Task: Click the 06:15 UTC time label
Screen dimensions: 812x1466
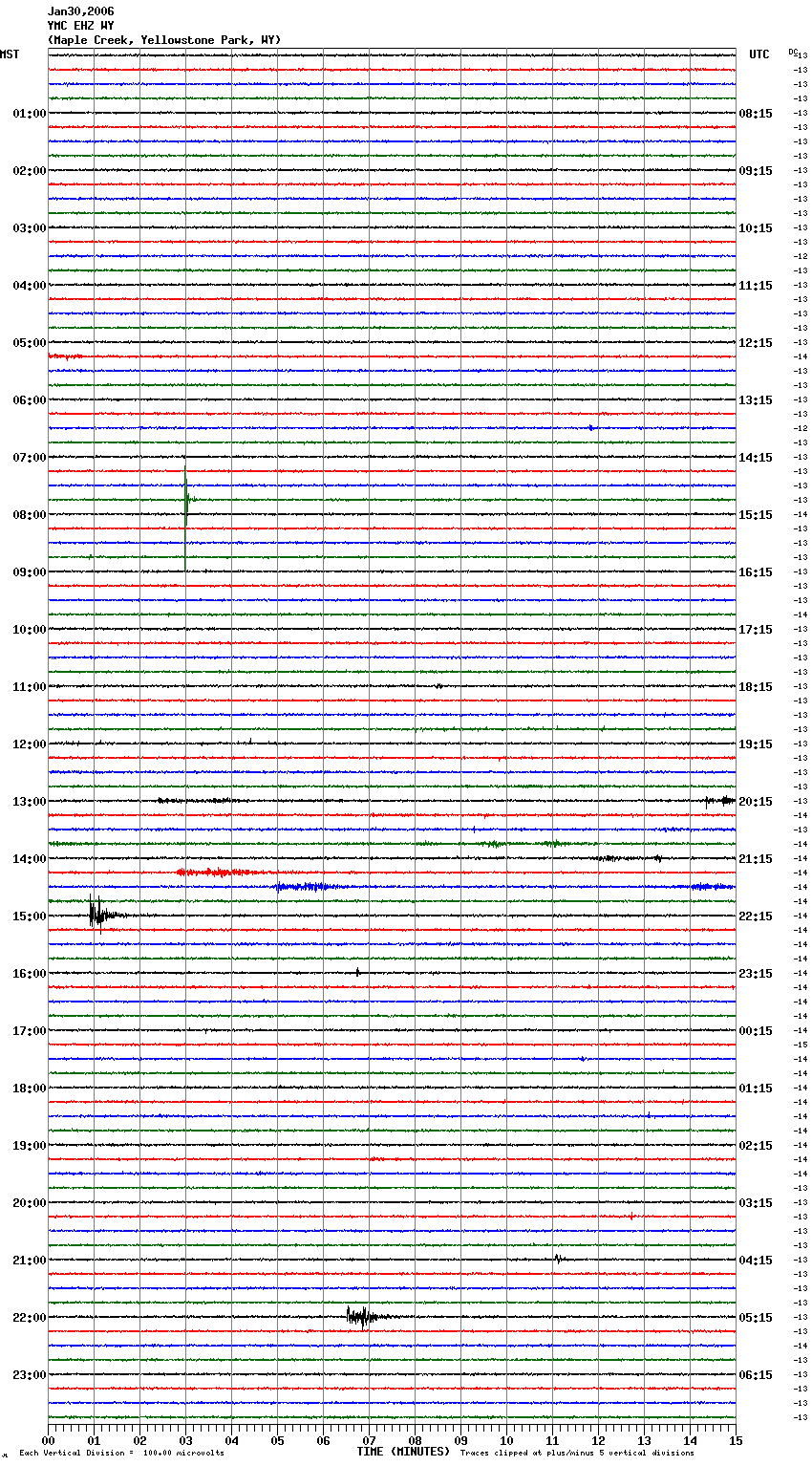Action: (x=756, y=1375)
